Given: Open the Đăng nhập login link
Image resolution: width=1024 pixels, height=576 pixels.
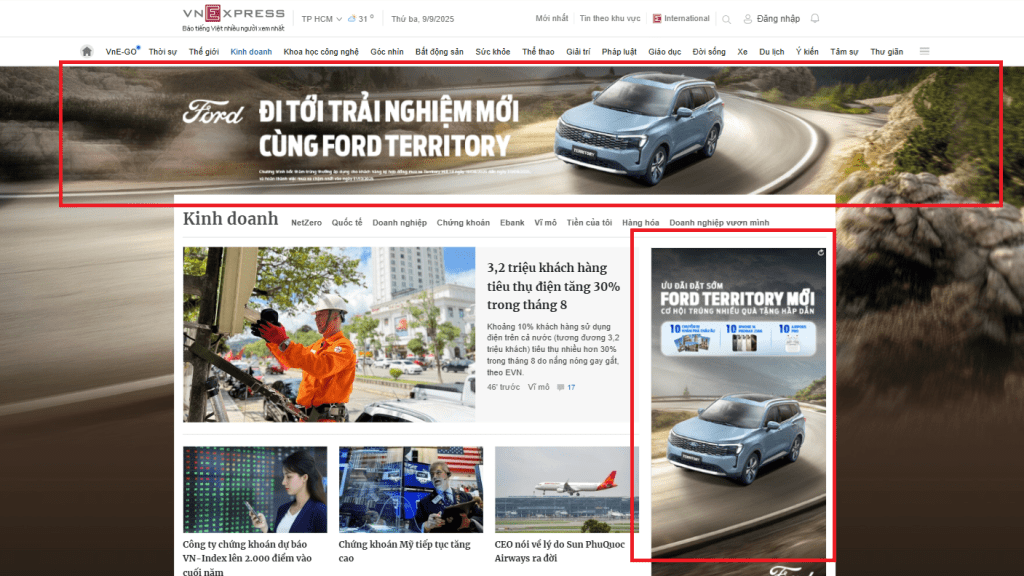Looking at the screenshot, I should pyautogui.click(x=777, y=19).
